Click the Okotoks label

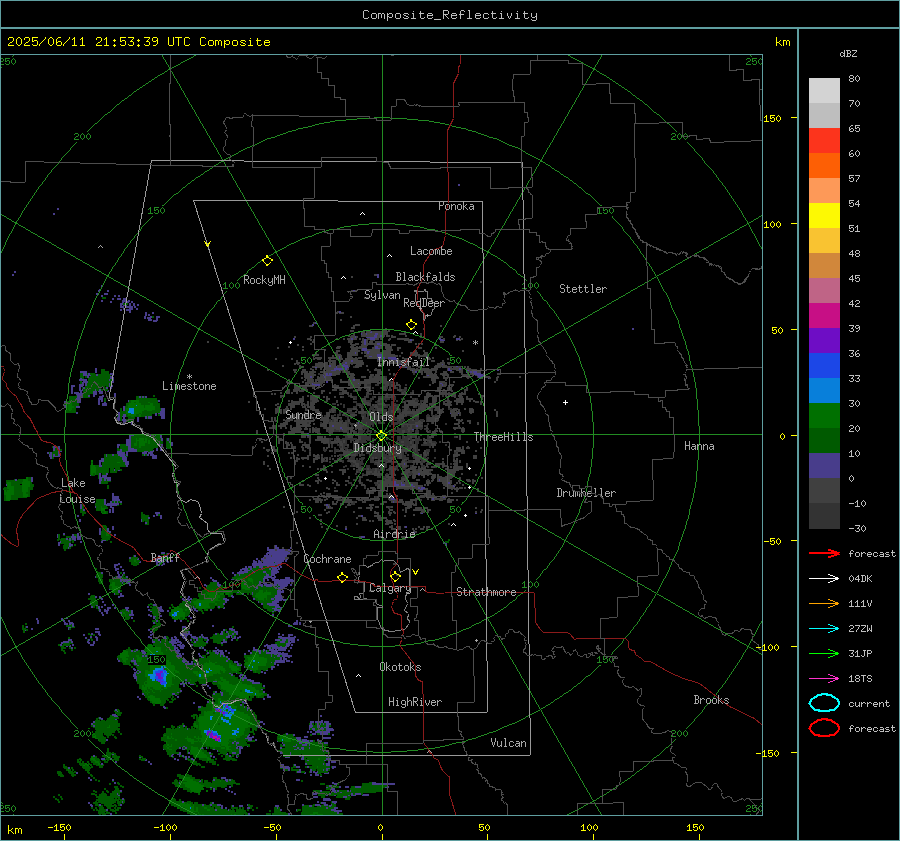point(400,667)
